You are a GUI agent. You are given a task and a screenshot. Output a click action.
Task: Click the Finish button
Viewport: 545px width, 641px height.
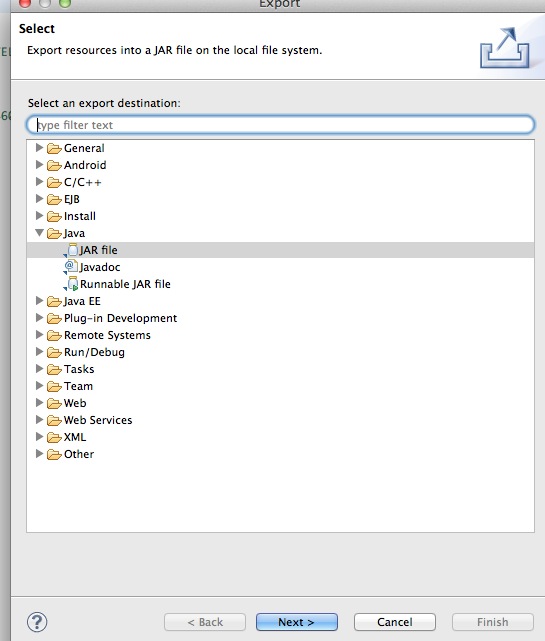(x=493, y=622)
